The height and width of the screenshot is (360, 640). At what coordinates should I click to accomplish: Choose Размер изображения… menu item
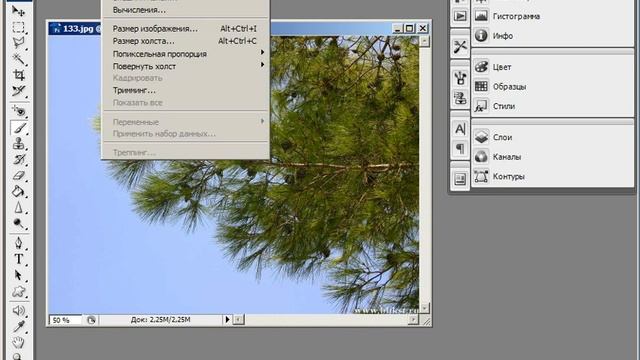185,29
